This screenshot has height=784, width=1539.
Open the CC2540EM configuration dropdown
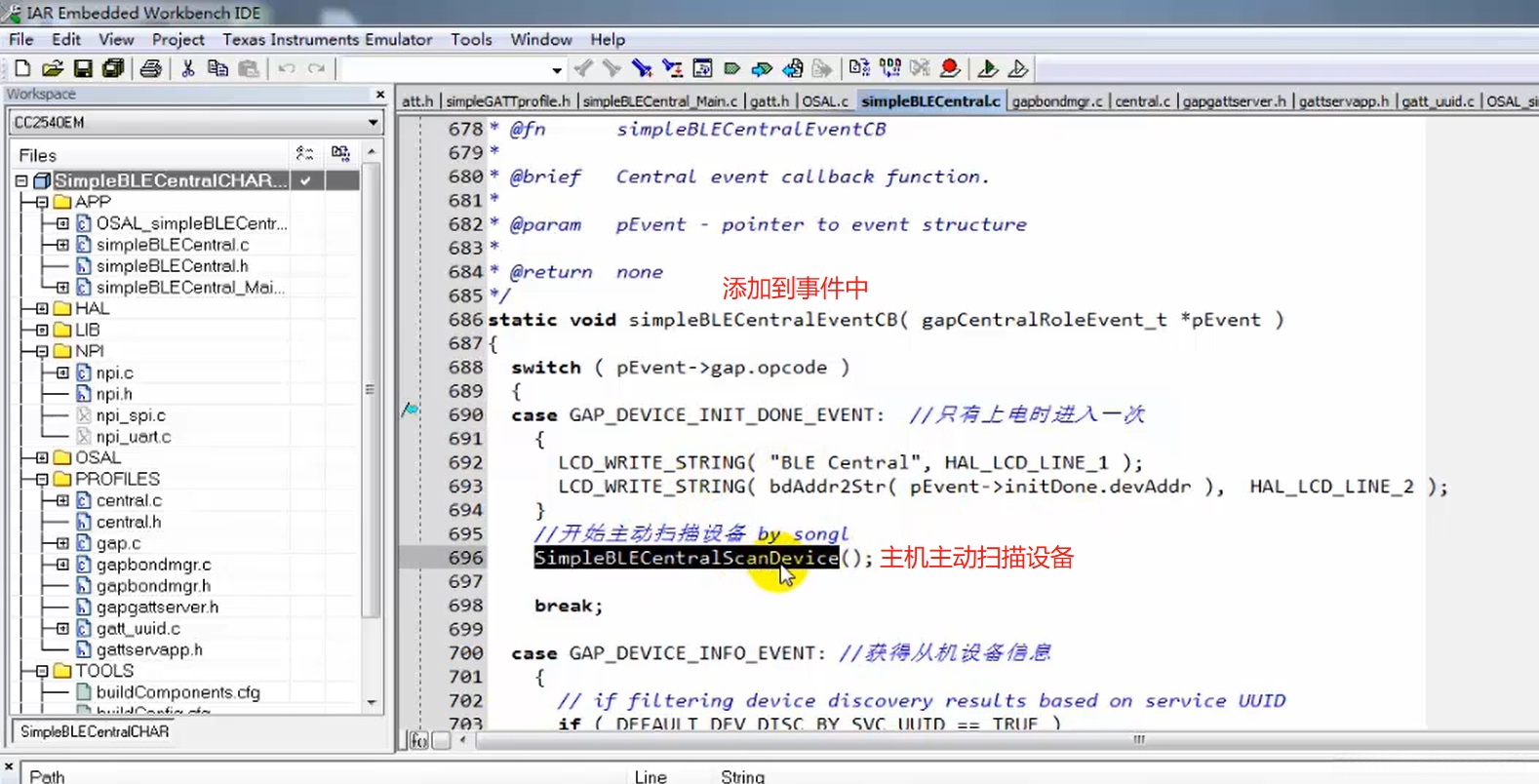(373, 123)
